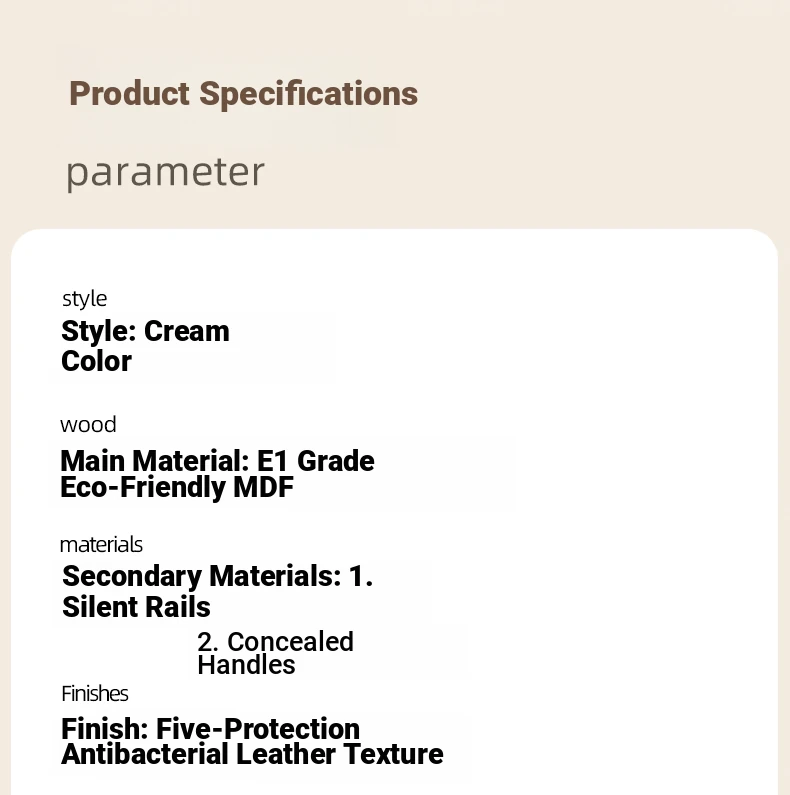This screenshot has width=790, height=795.
Task: Click the small wood label
Action: (x=88, y=424)
